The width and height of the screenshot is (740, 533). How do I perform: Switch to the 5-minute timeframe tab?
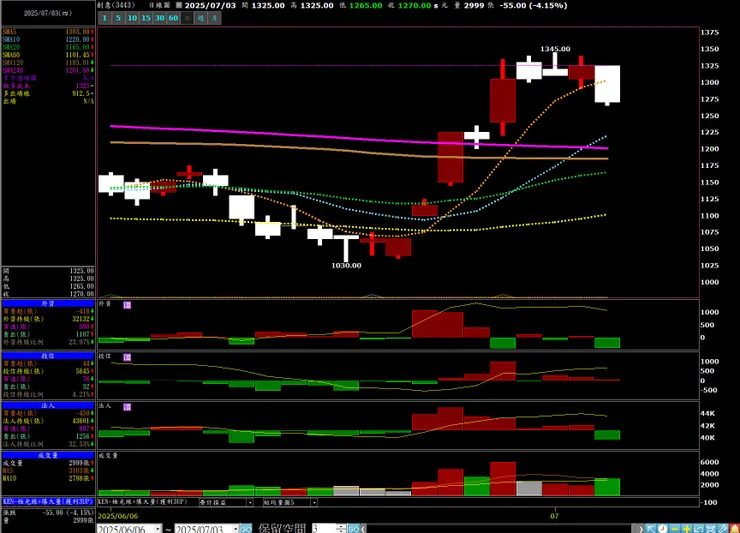(x=118, y=18)
